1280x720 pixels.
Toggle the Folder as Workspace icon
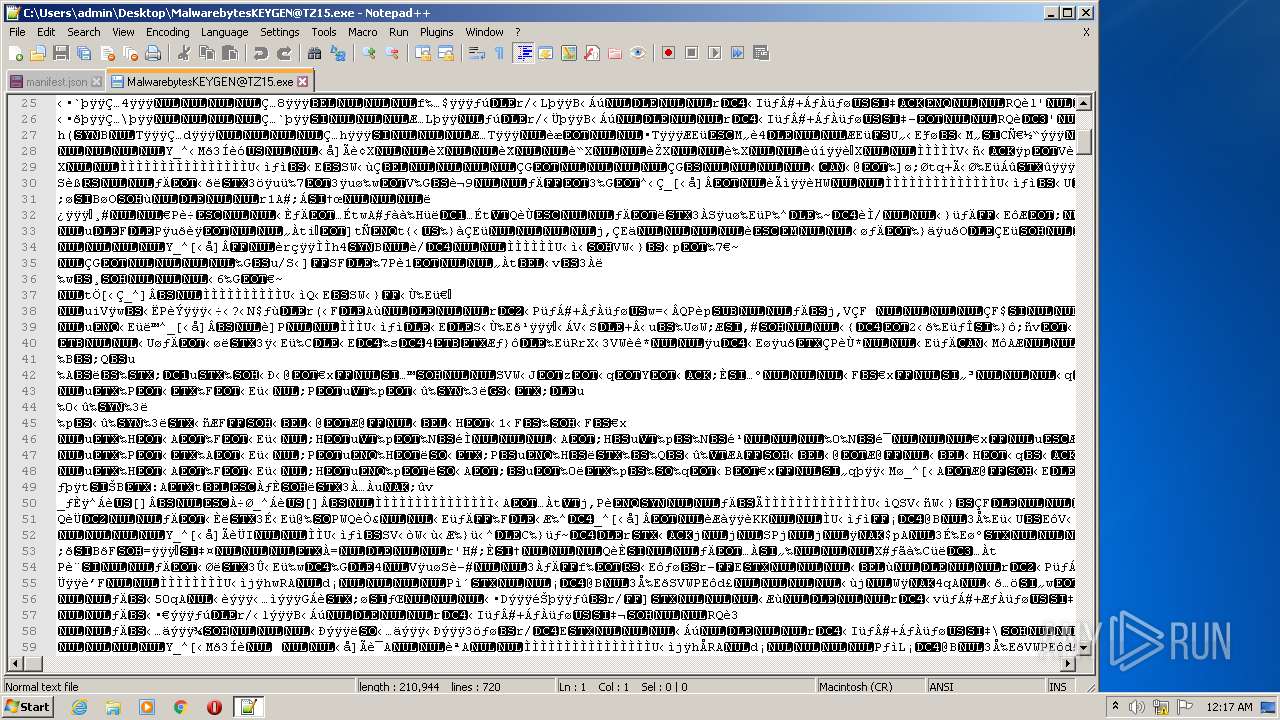coord(615,53)
